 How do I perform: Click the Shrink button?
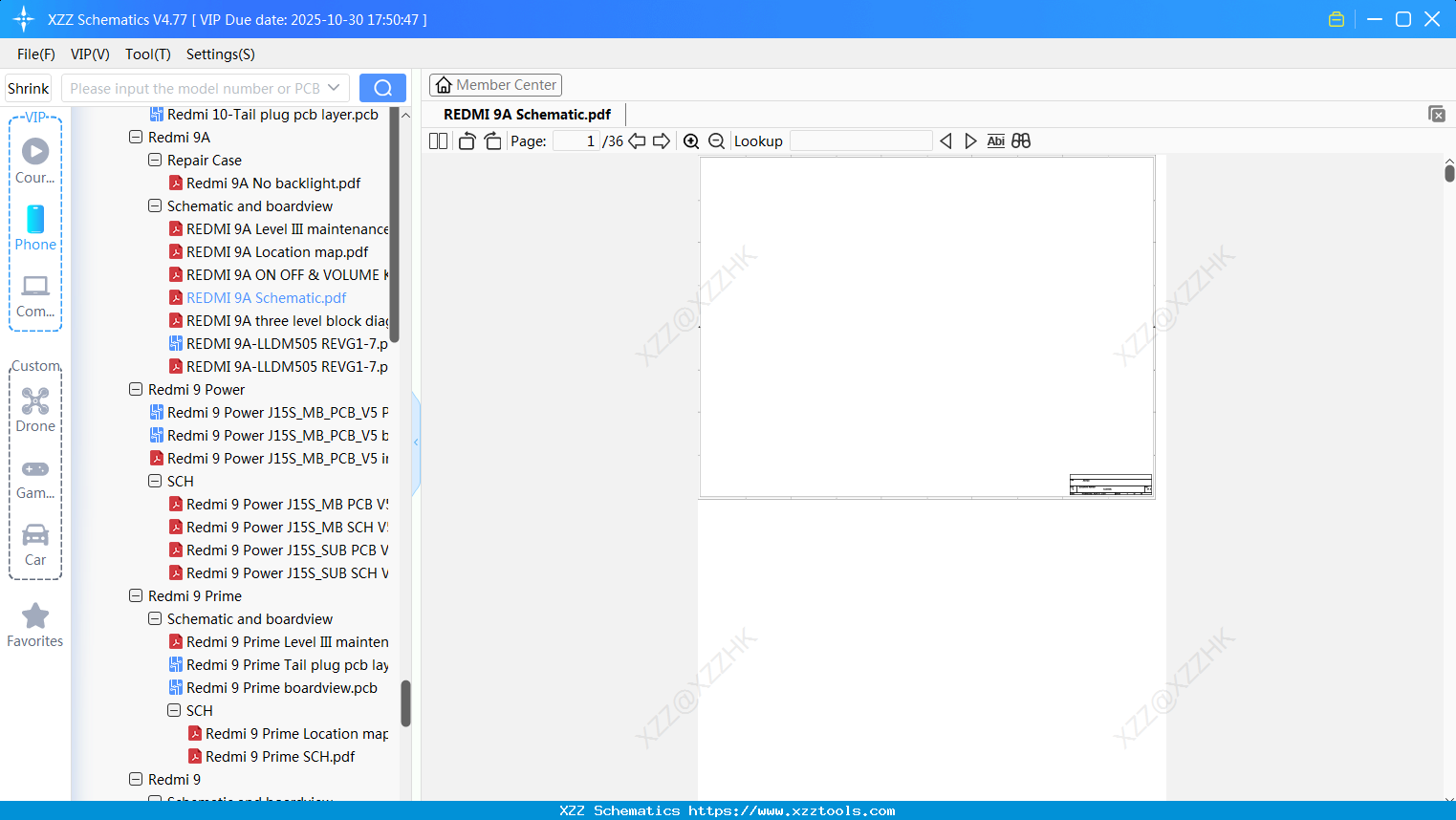(x=29, y=88)
